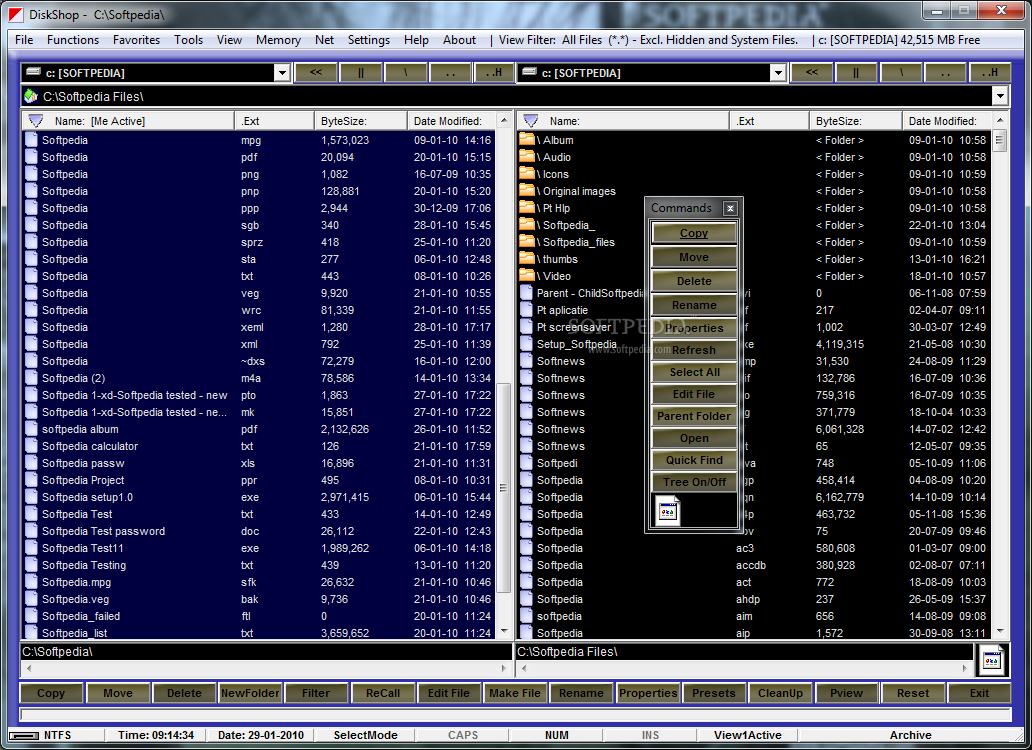Open the Settings menu
This screenshot has width=1032, height=750.
[x=369, y=40]
